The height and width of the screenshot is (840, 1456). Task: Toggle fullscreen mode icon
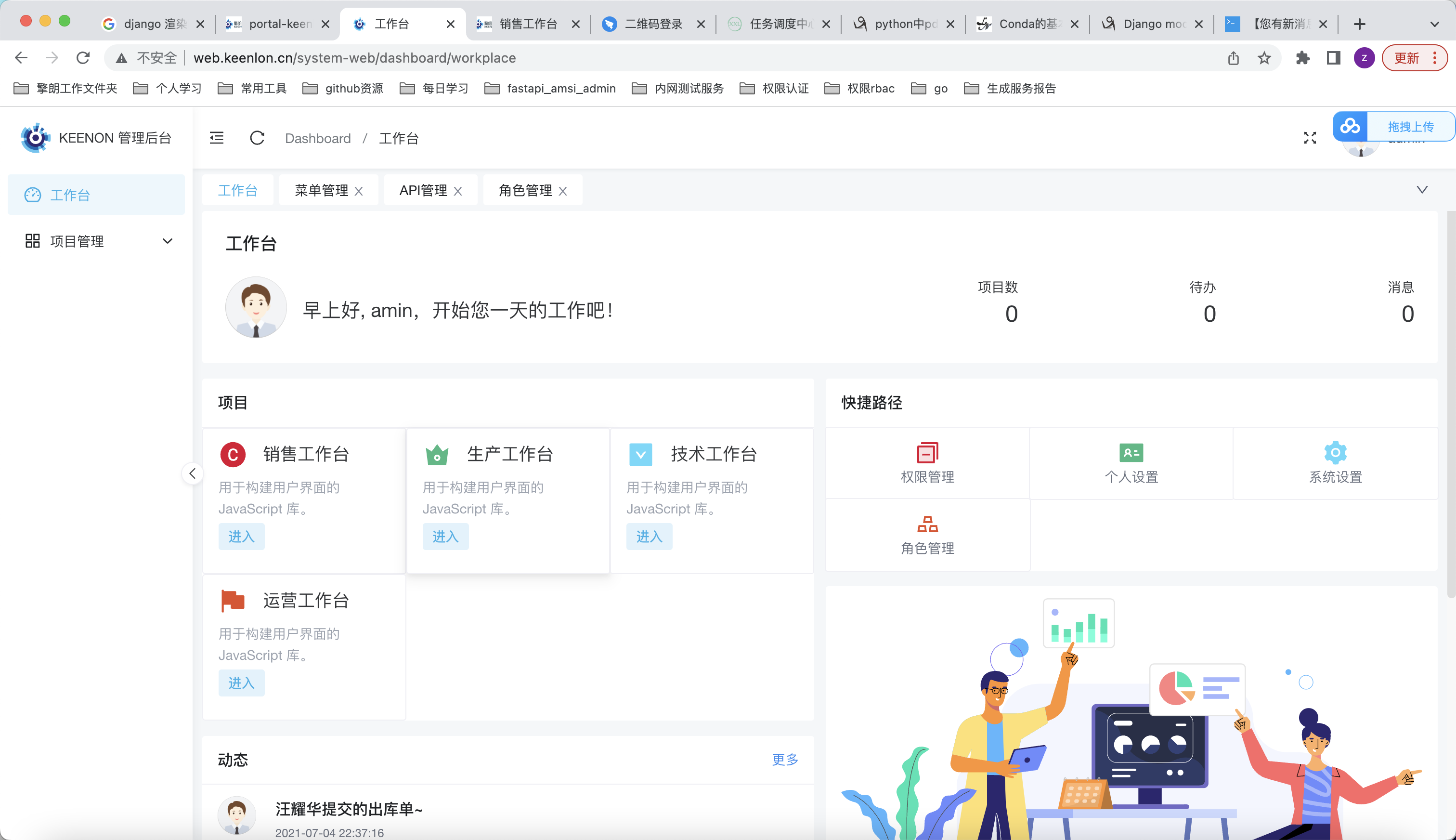click(1310, 138)
